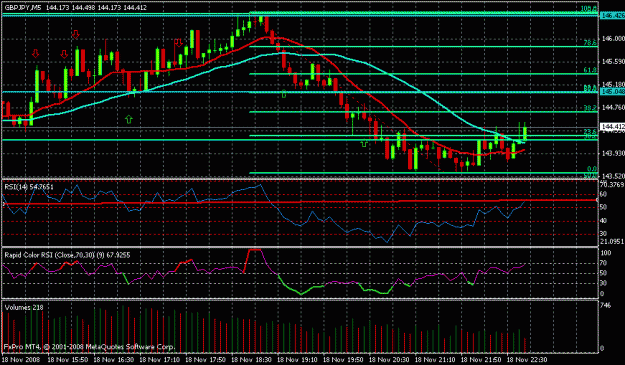This screenshot has height=365, width=625.
Task: Click the 746 volume scale maximum
Action: tap(605, 305)
